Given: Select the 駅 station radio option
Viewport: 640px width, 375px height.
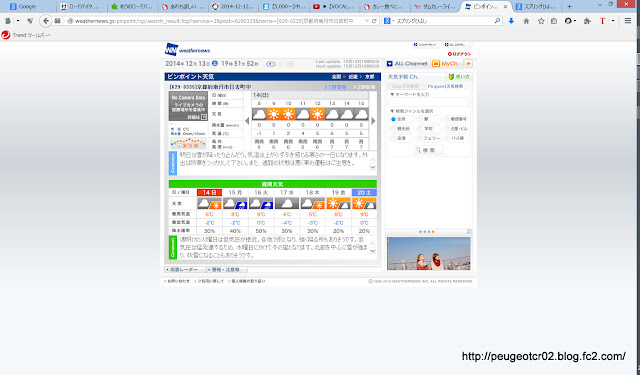Looking at the screenshot, I should [x=420, y=119].
